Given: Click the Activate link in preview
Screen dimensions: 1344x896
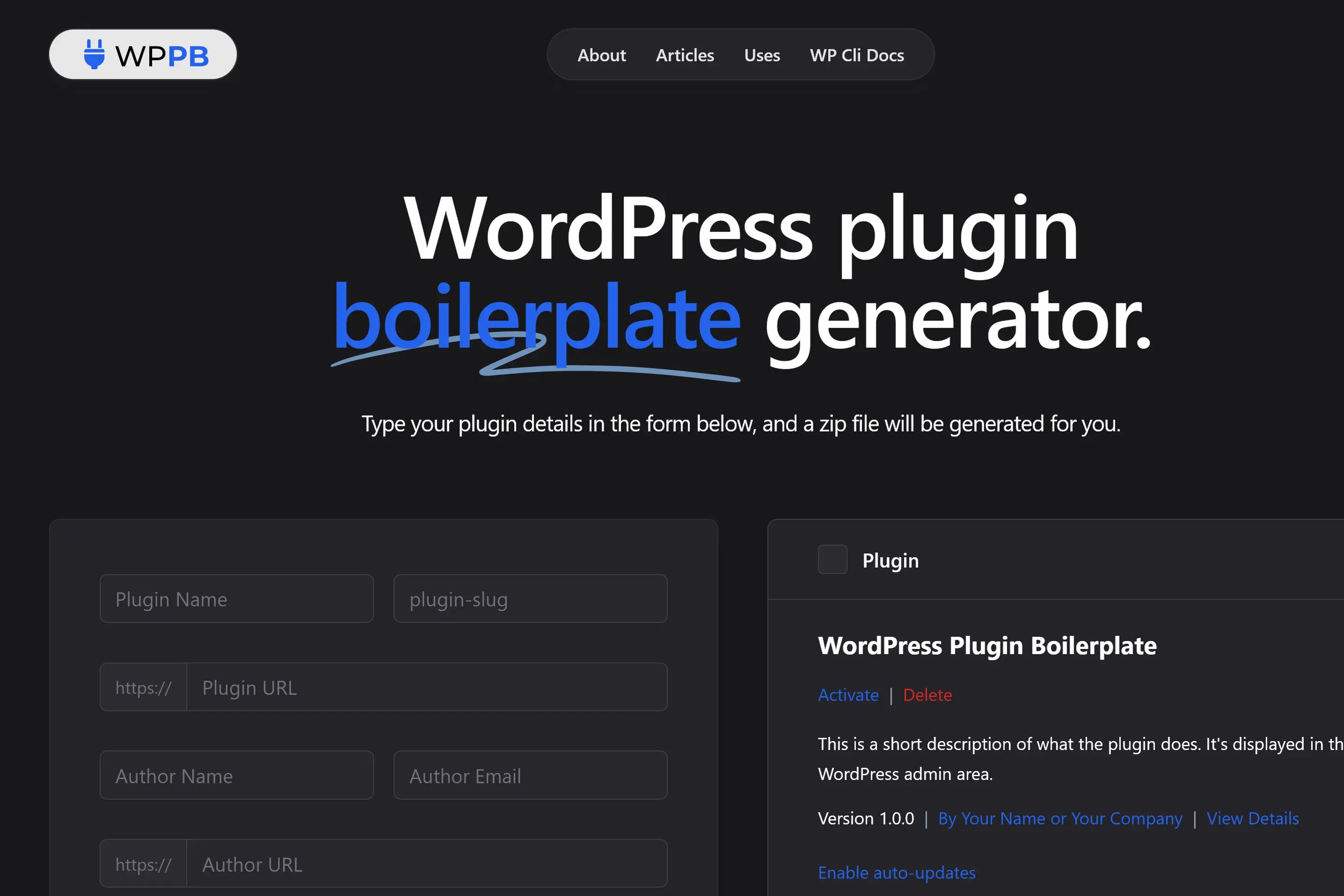Looking at the screenshot, I should [848, 695].
